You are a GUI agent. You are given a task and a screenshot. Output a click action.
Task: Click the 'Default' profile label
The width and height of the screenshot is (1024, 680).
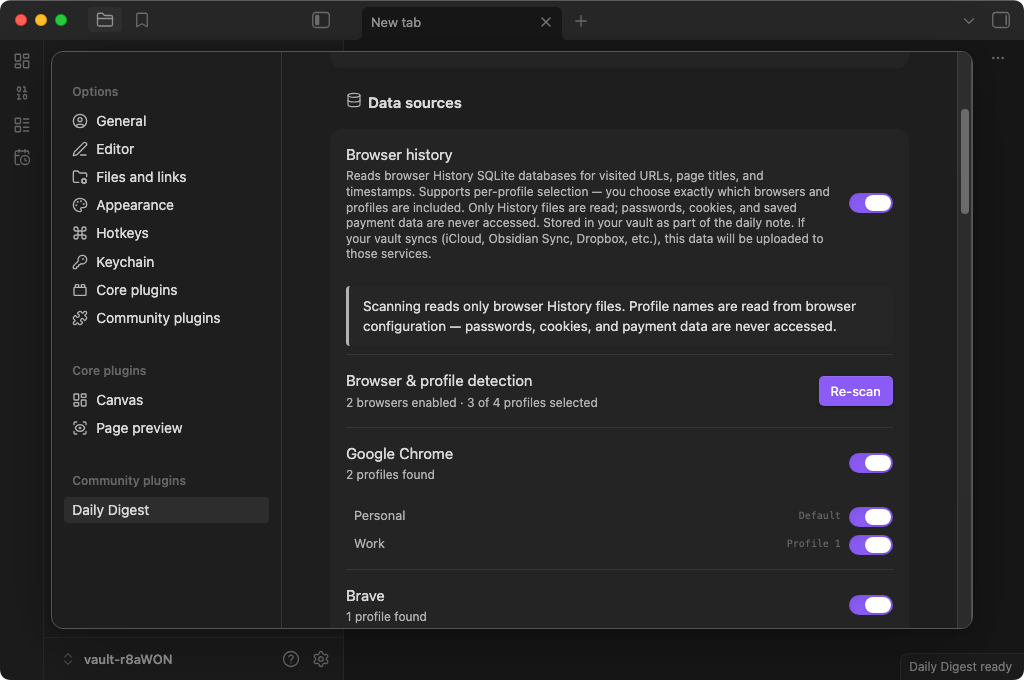[x=819, y=515]
